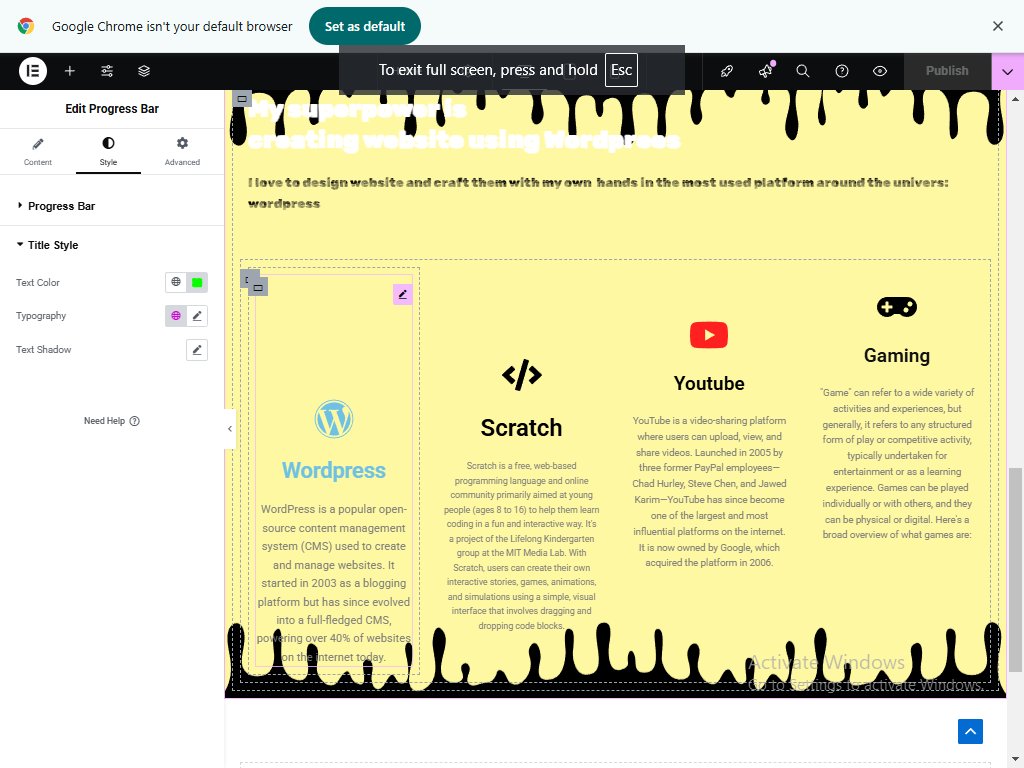The width and height of the screenshot is (1024, 768).
Task: Select the container handle above the Wordpress column
Action: [x=259, y=287]
